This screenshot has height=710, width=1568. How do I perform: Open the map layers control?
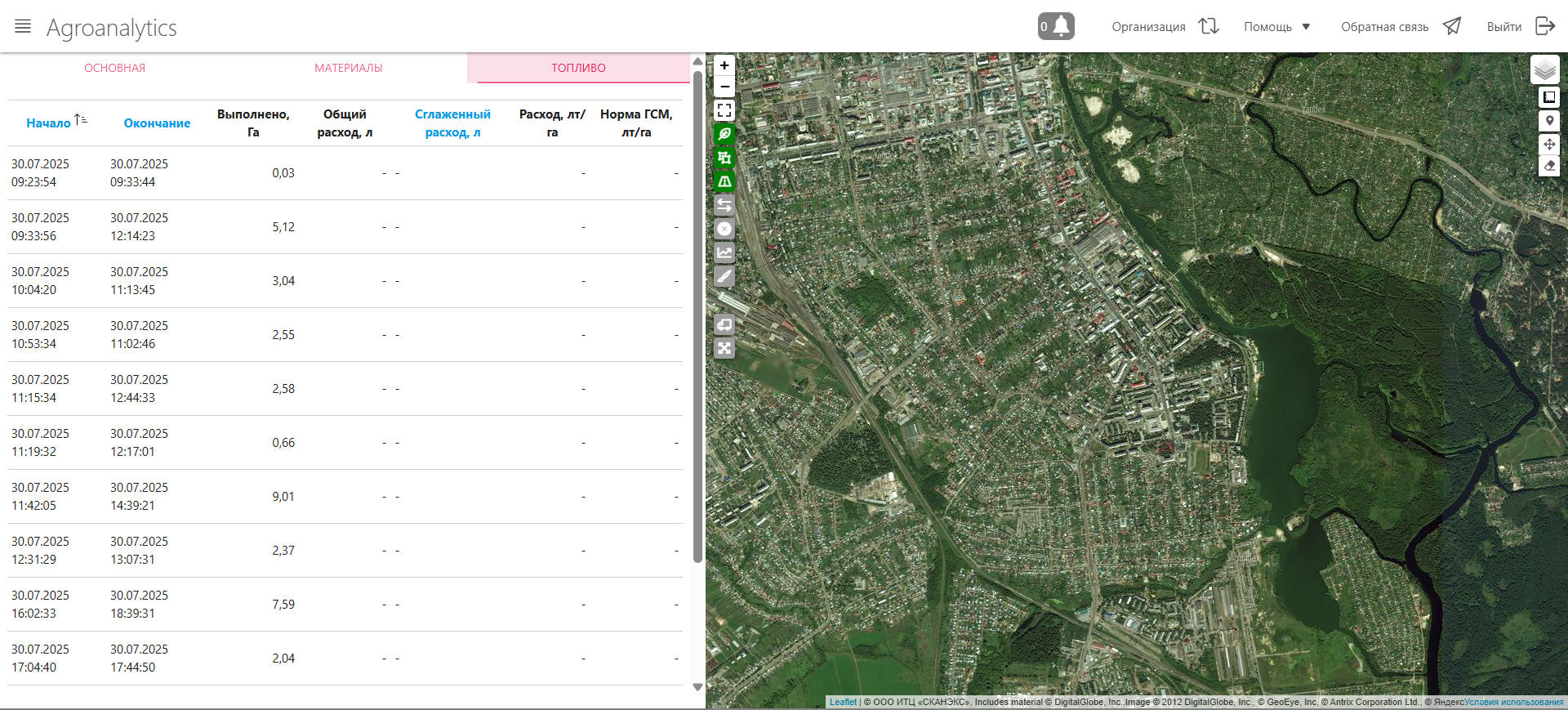[1544, 70]
